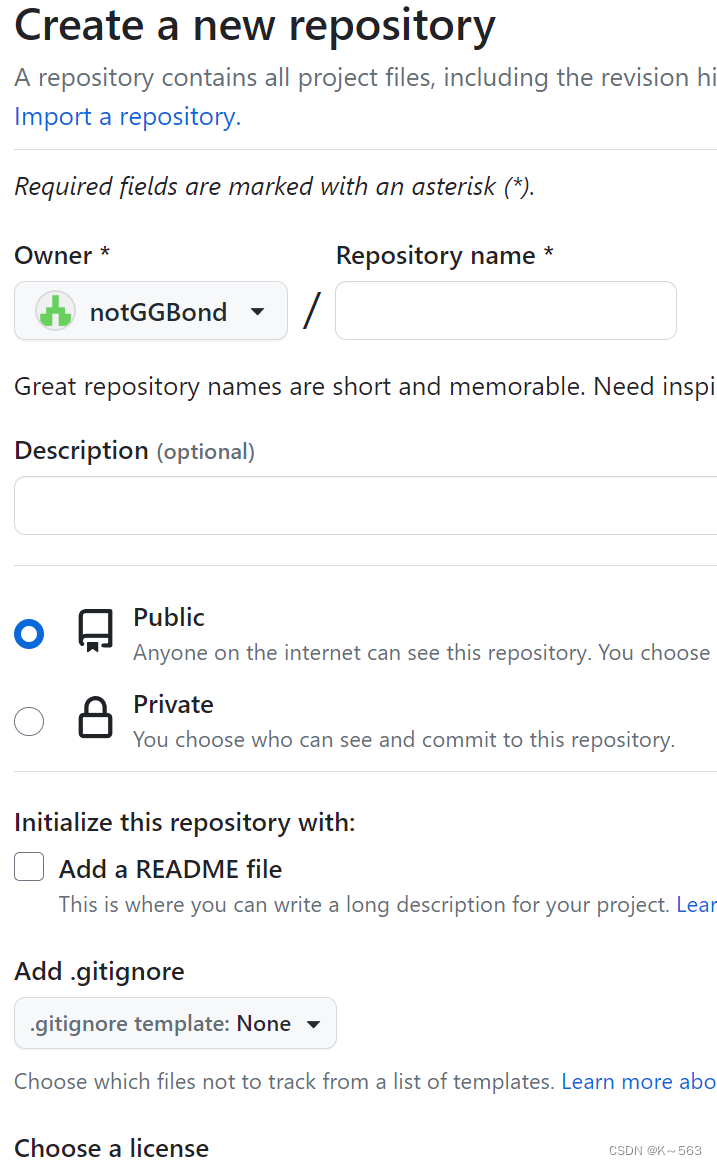
Task: Focus the Description input field
Action: pos(366,505)
